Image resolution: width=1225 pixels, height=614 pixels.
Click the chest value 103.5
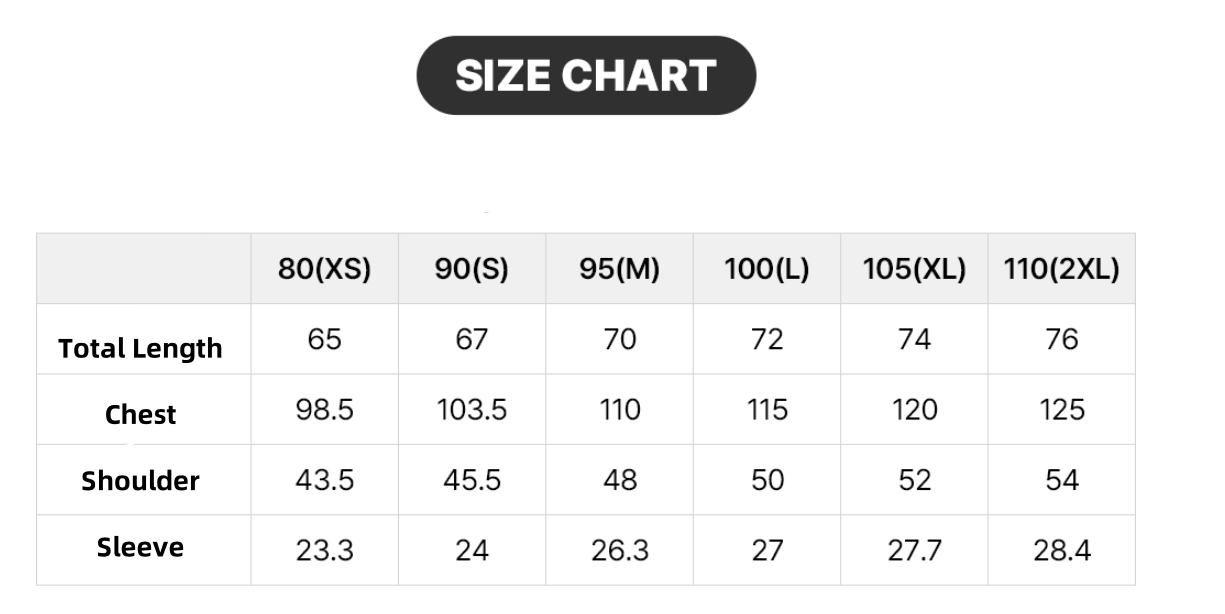pos(472,410)
